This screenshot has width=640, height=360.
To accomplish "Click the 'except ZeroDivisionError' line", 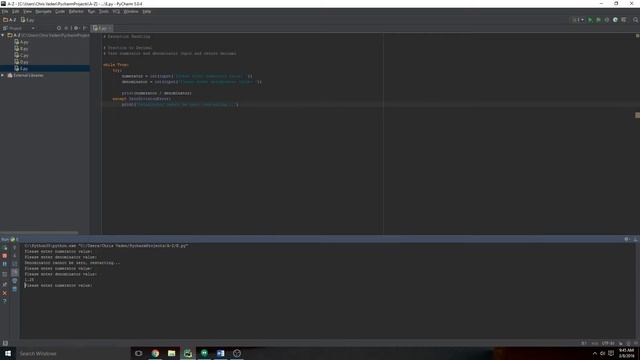I will [142, 99].
